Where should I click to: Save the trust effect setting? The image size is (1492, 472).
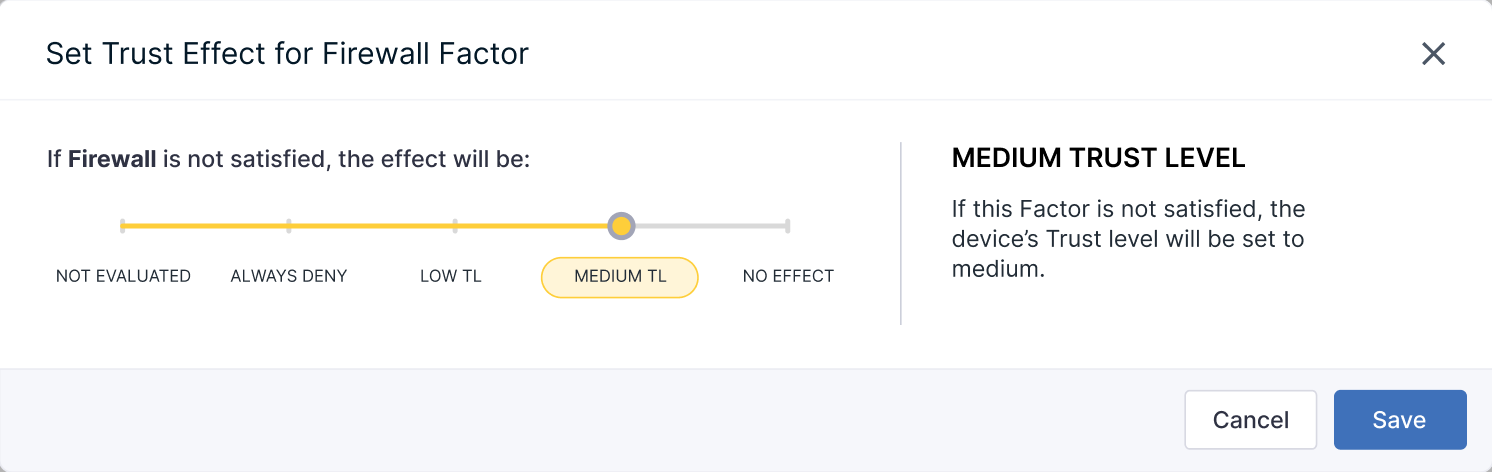pos(1399,420)
